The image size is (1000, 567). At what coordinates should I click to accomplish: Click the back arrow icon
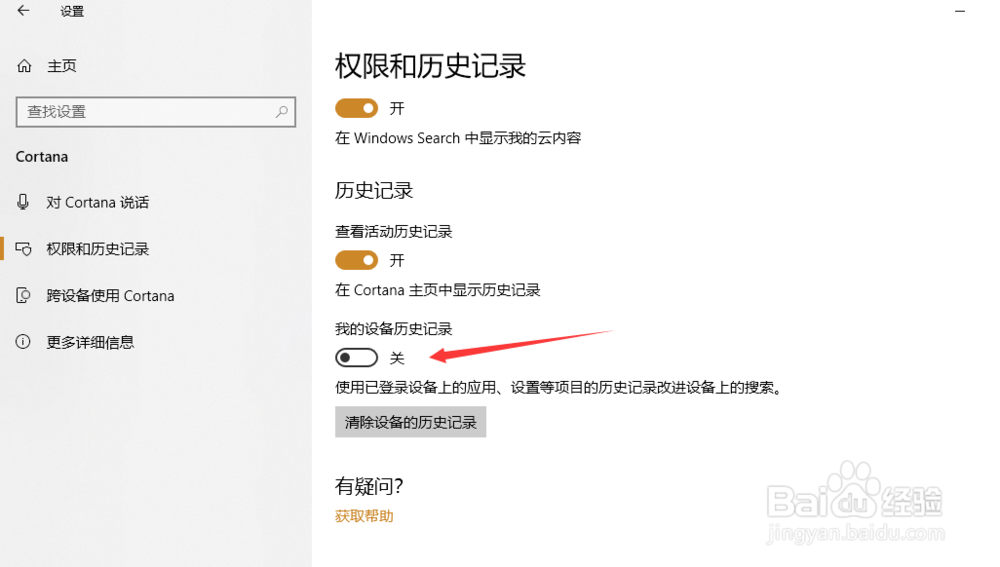tap(24, 10)
